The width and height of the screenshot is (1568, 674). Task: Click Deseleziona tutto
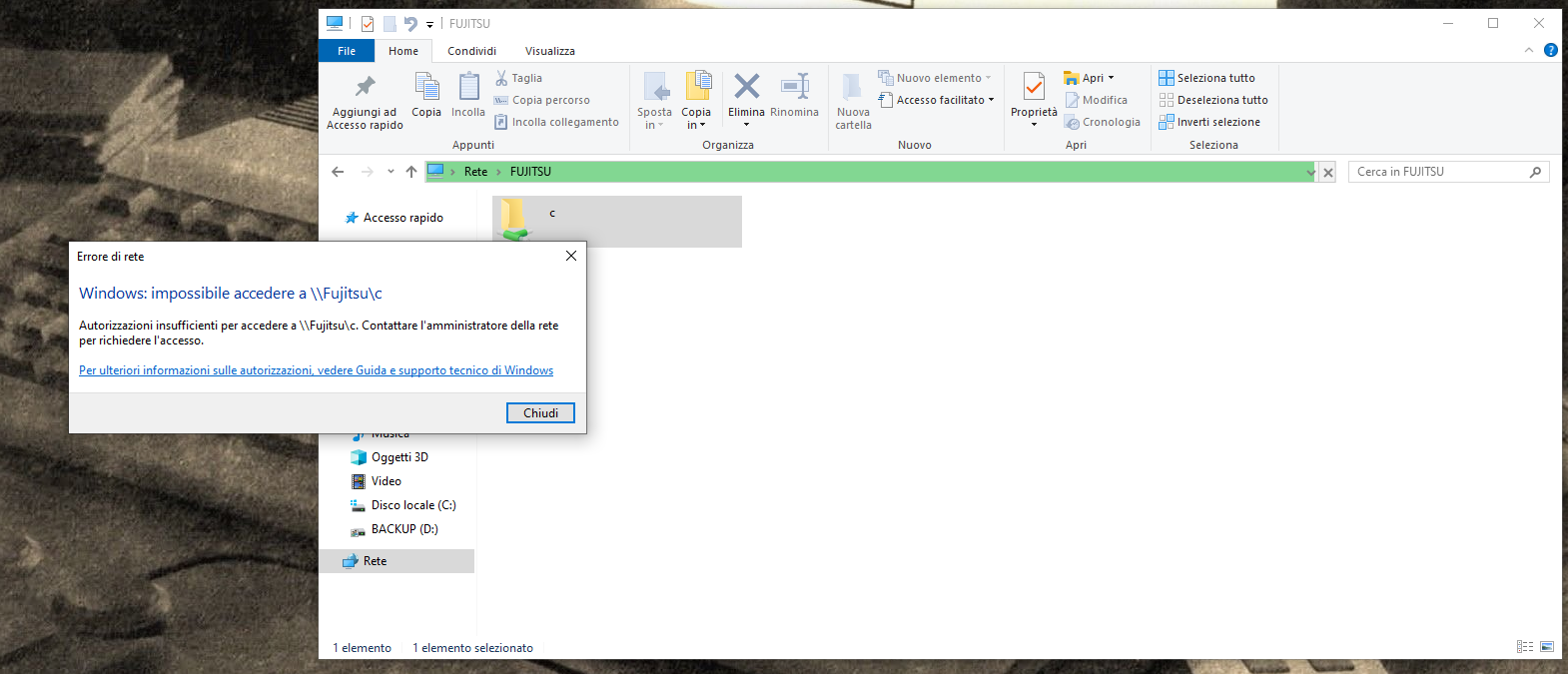click(x=1213, y=100)
